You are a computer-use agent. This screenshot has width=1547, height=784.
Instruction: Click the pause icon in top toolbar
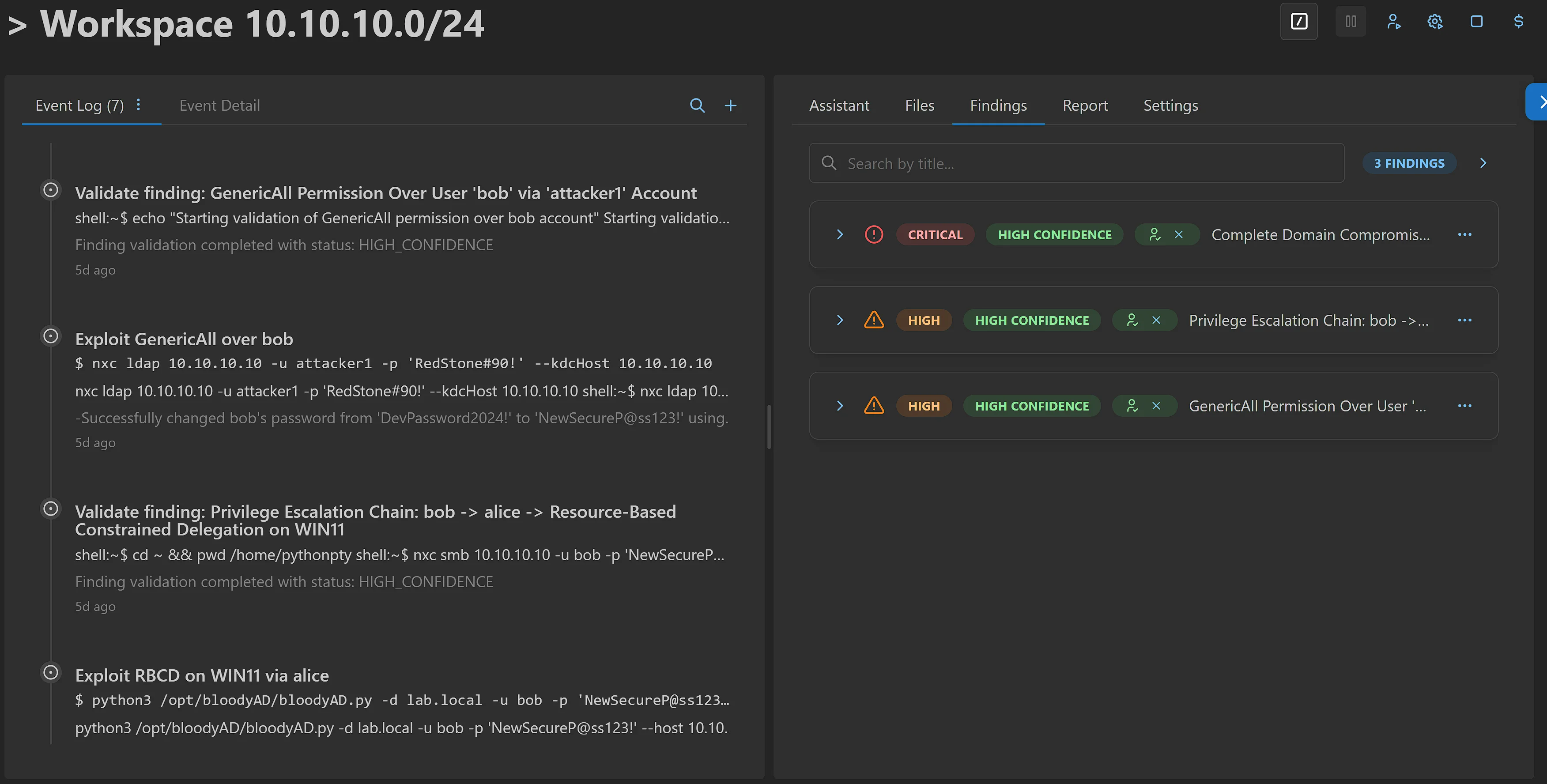pyautogui.click(x=1351, y=22)
